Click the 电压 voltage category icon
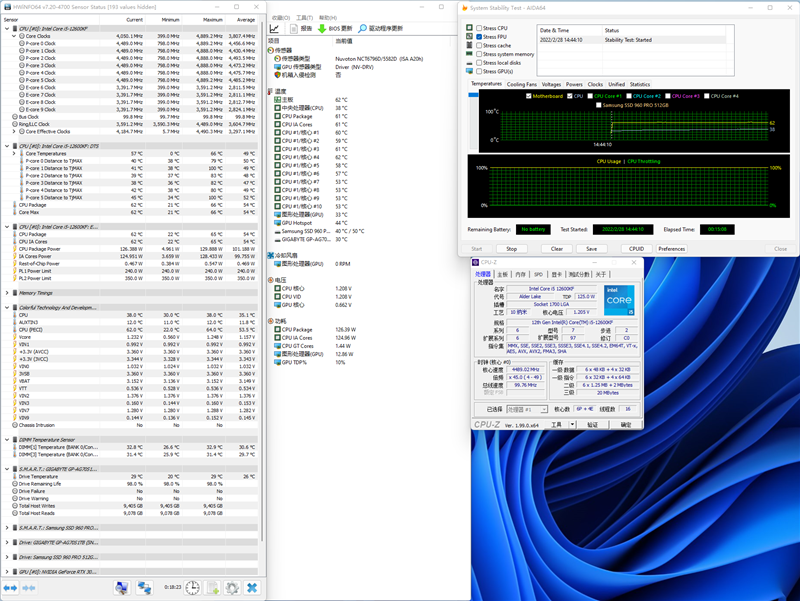 271,280
